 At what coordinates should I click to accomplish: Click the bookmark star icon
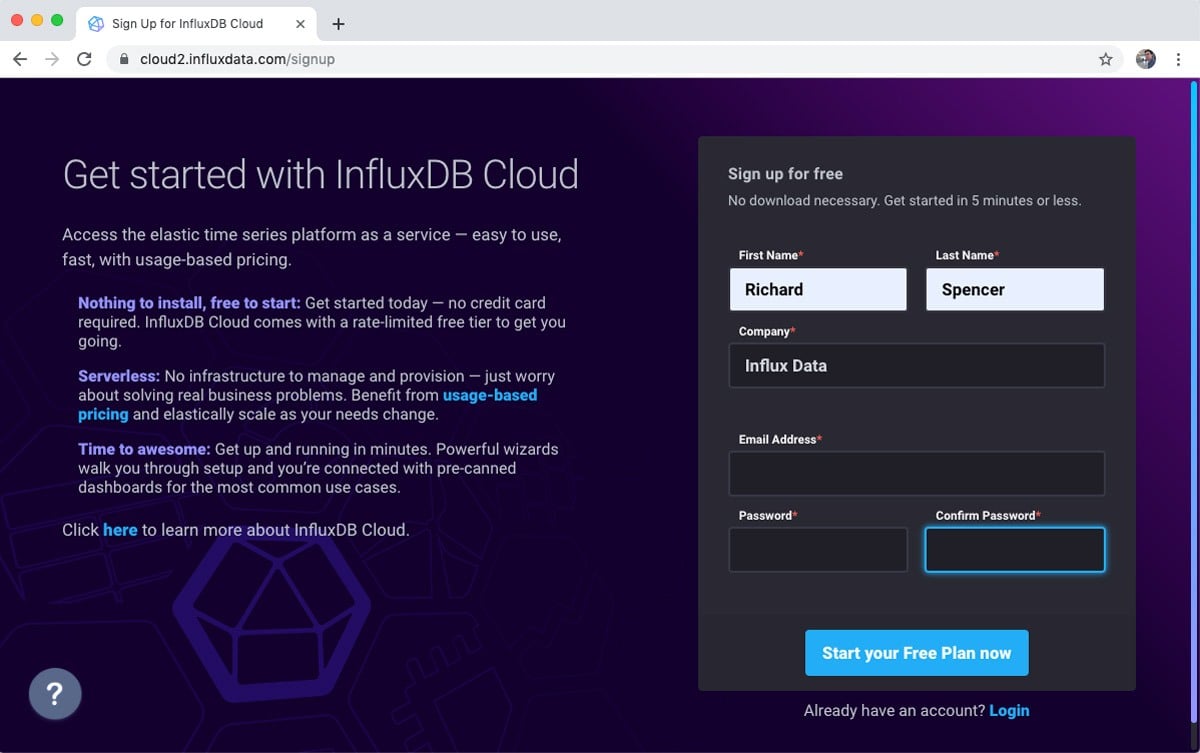(1106, 59)
